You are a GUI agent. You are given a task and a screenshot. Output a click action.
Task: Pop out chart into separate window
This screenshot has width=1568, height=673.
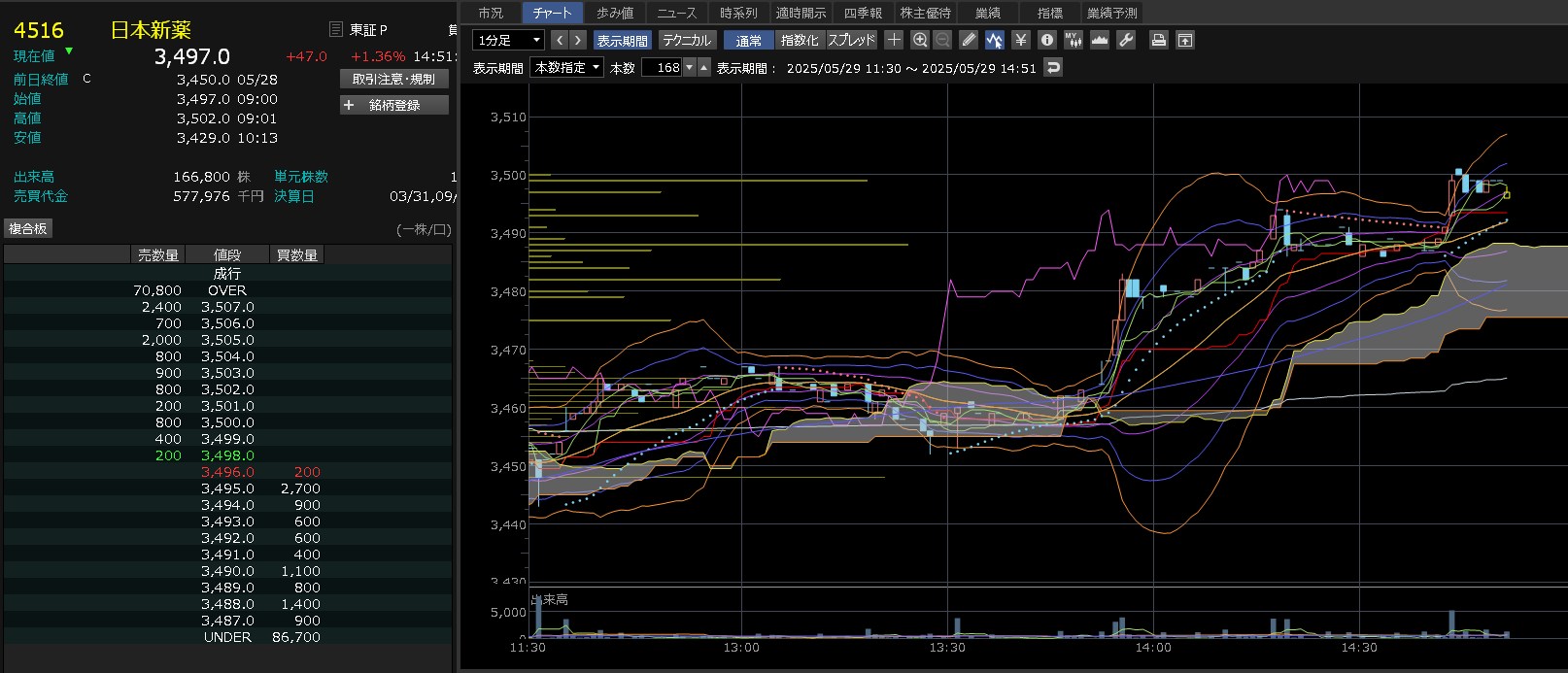1185,40
